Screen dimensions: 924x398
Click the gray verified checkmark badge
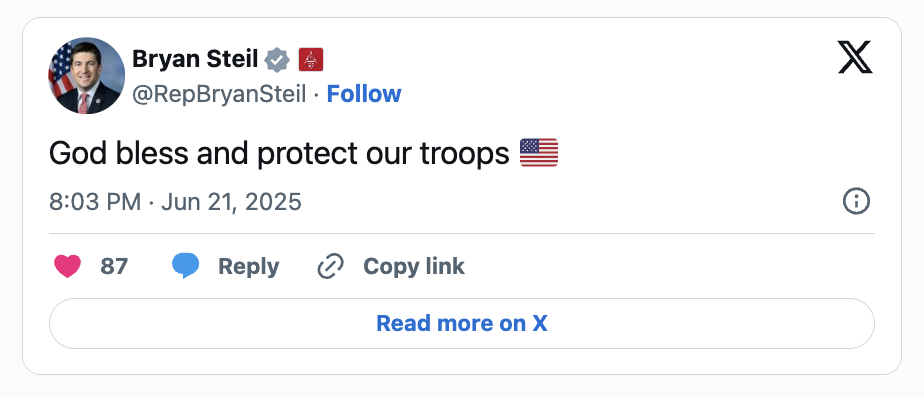click(277, 60)
